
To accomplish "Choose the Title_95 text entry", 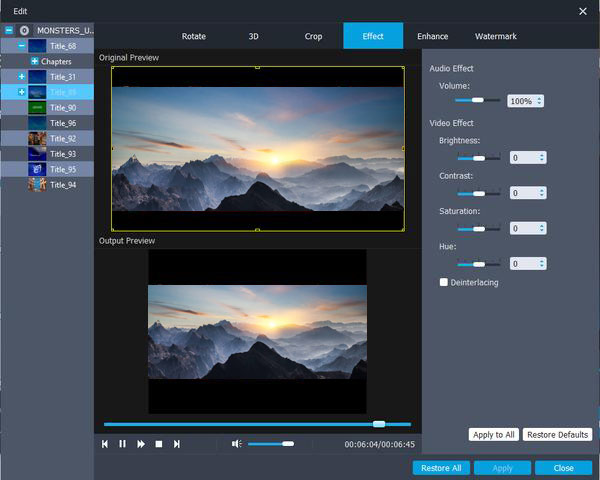I will coord(63,169).
